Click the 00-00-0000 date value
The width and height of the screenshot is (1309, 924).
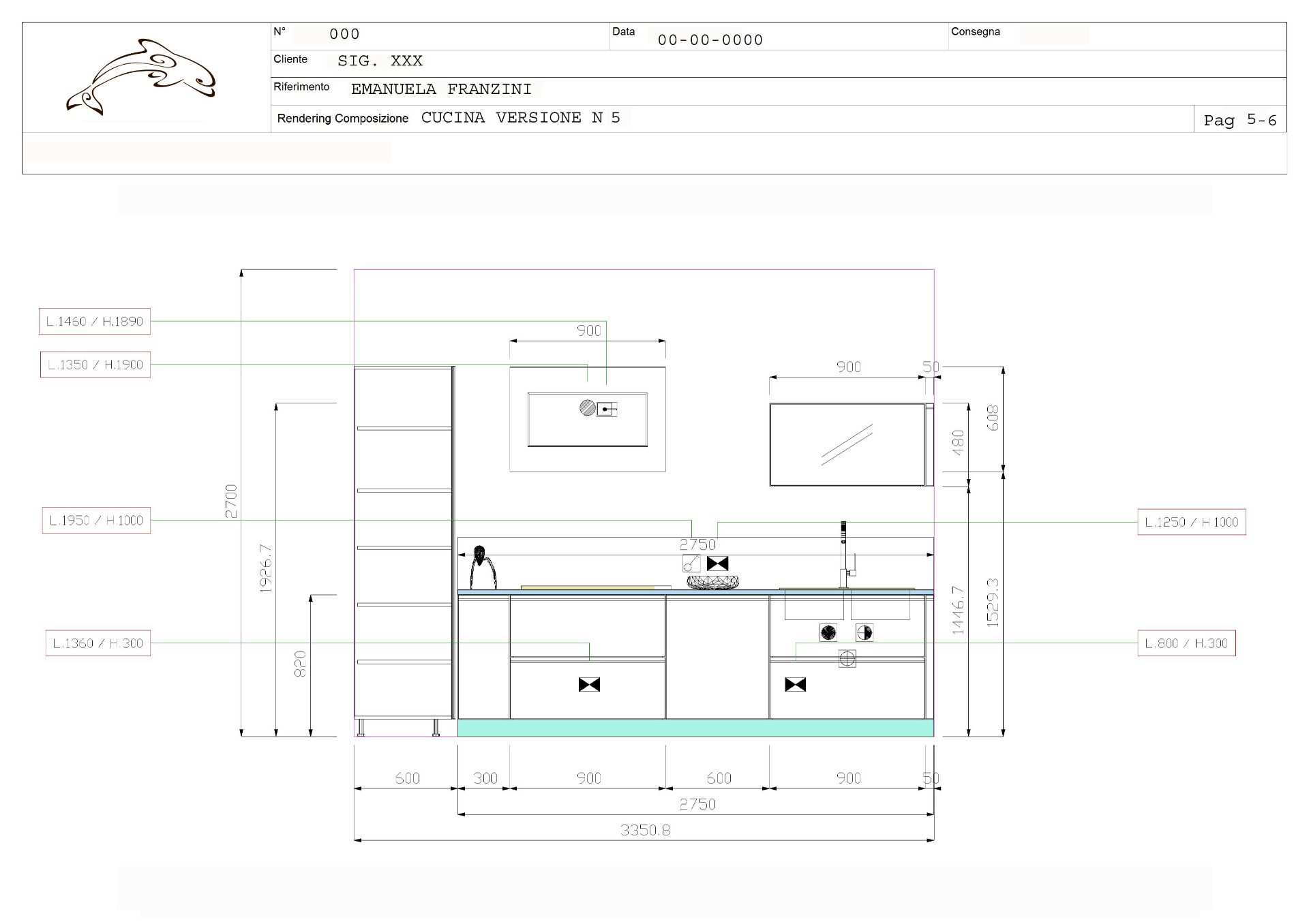point(710,40)
